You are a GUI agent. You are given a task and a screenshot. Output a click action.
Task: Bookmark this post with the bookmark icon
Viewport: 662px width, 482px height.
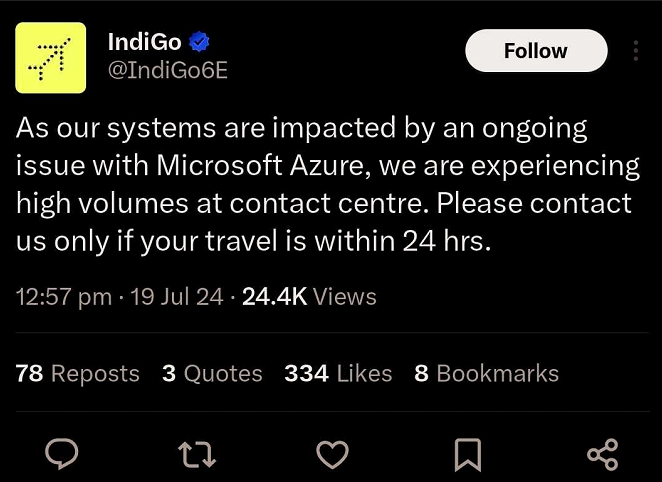pos(467,455)
